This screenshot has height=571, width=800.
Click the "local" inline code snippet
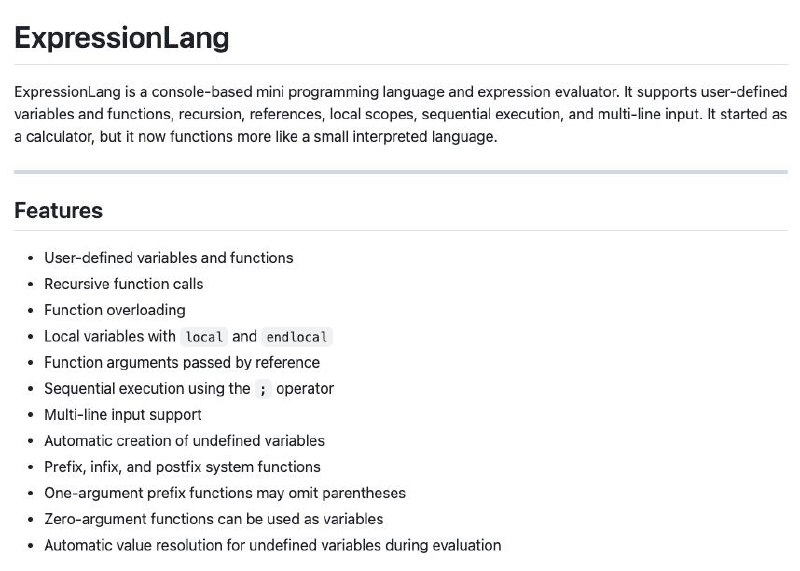click(205, 337)
